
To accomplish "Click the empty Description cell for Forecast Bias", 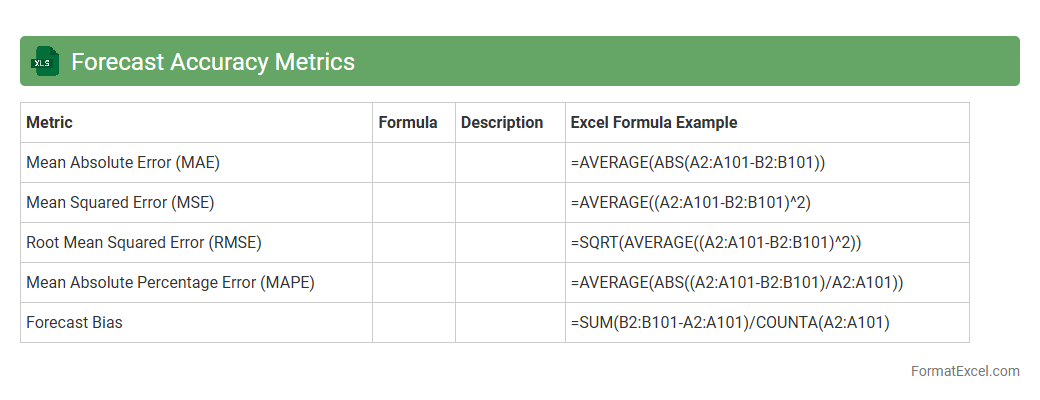I will [x=510, y=323].
